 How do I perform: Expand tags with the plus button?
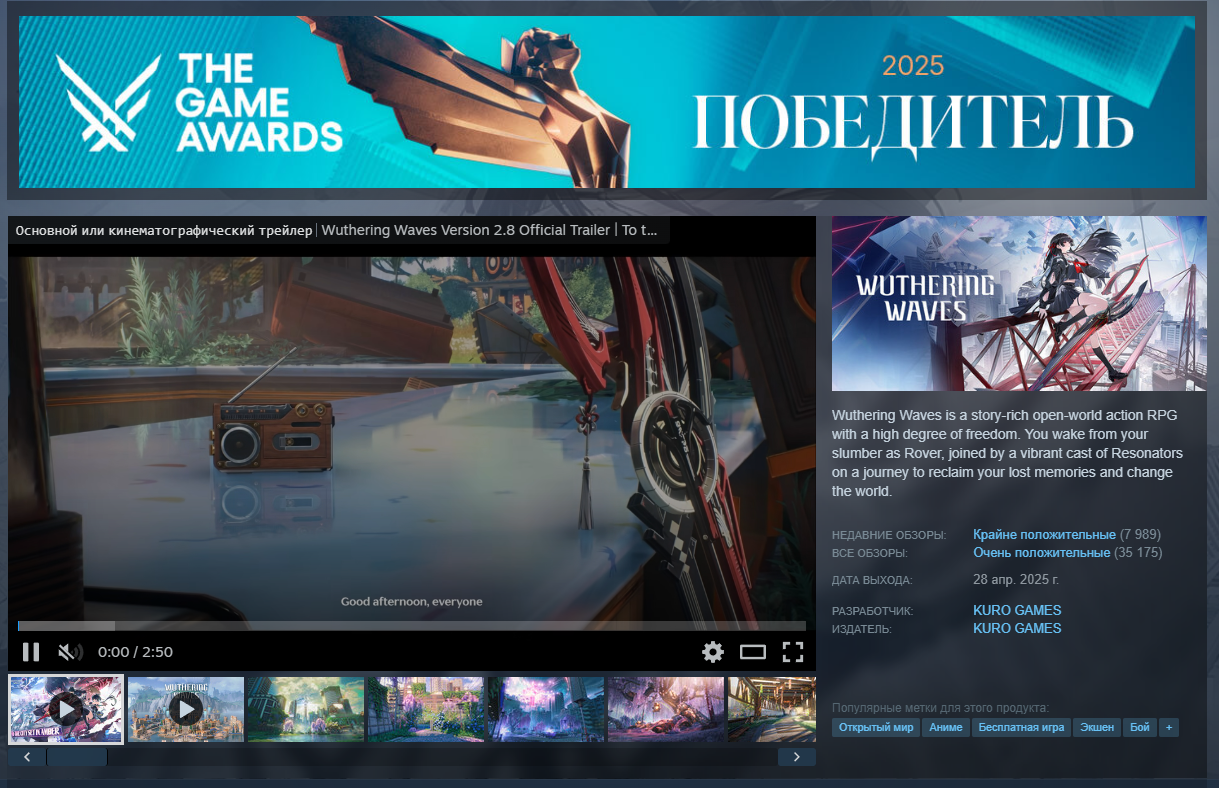click(x=1168, y=727)
